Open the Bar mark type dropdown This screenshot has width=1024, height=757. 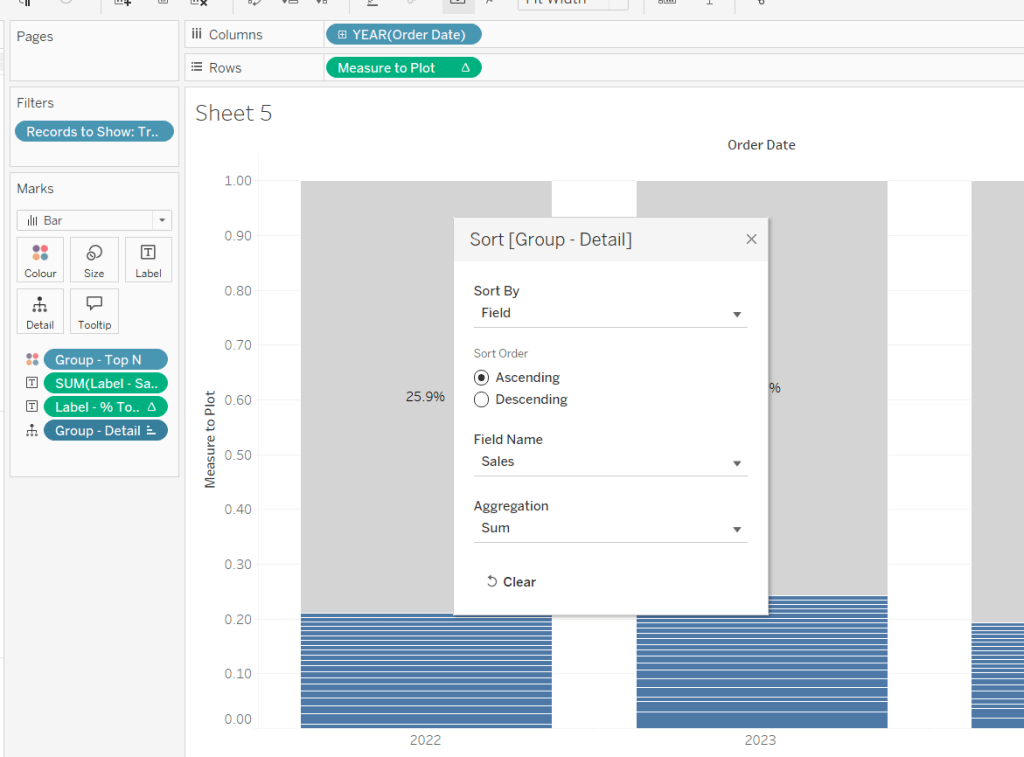pyautogui.click(x=94, y=220)
